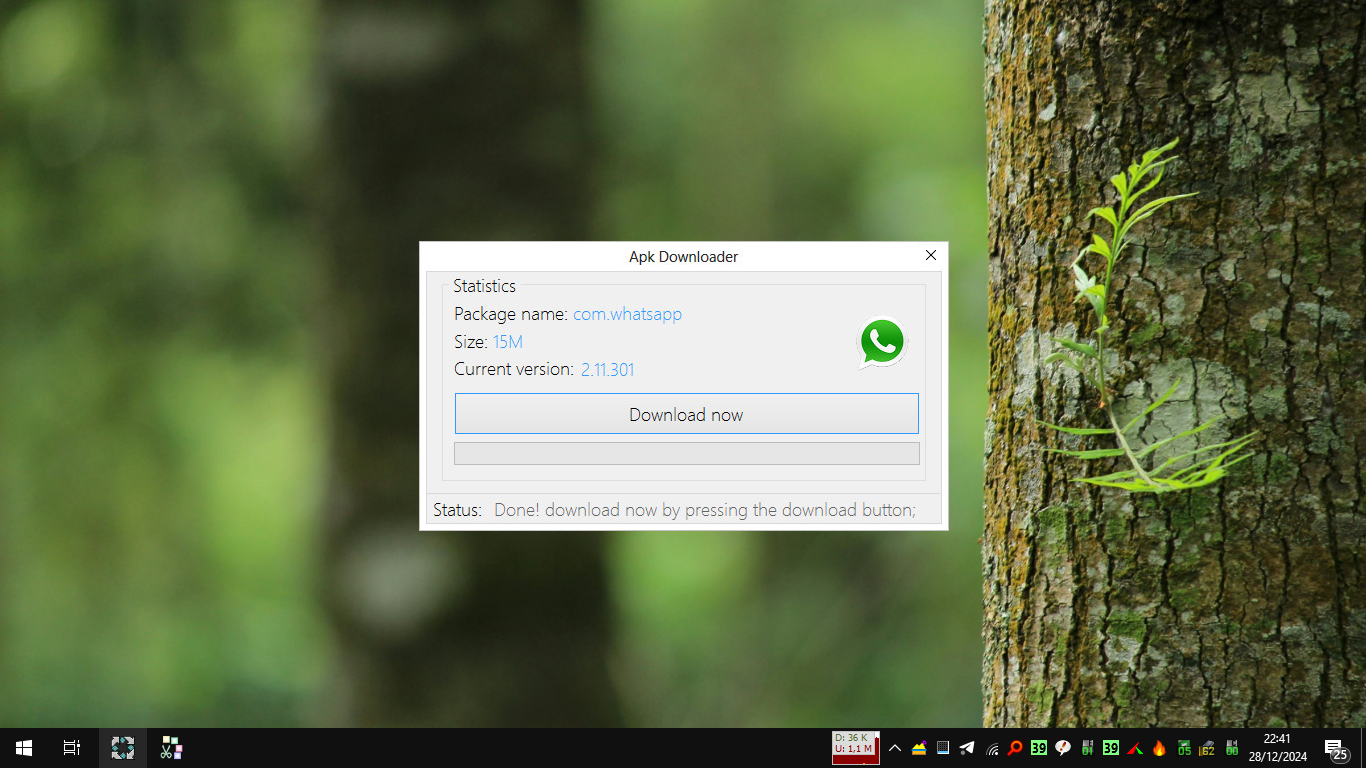
Task: Click the speech bubble tray icon
Action: pyautogui.click(x=1063, y=748)
